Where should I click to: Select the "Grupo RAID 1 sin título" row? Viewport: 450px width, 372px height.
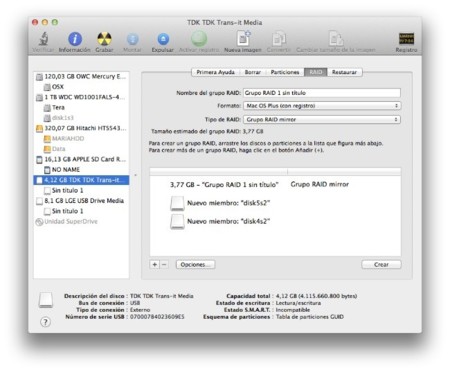coord(275,184)
